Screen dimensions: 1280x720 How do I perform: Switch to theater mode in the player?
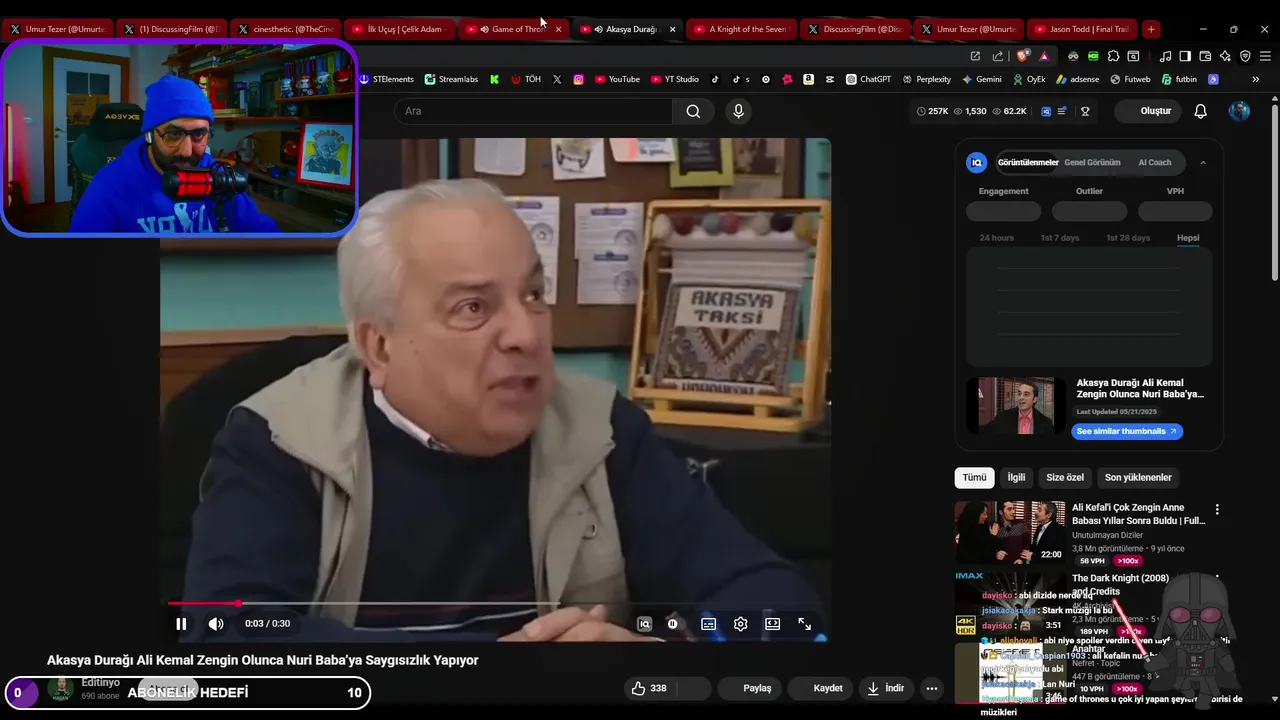(x=772, y=624)
